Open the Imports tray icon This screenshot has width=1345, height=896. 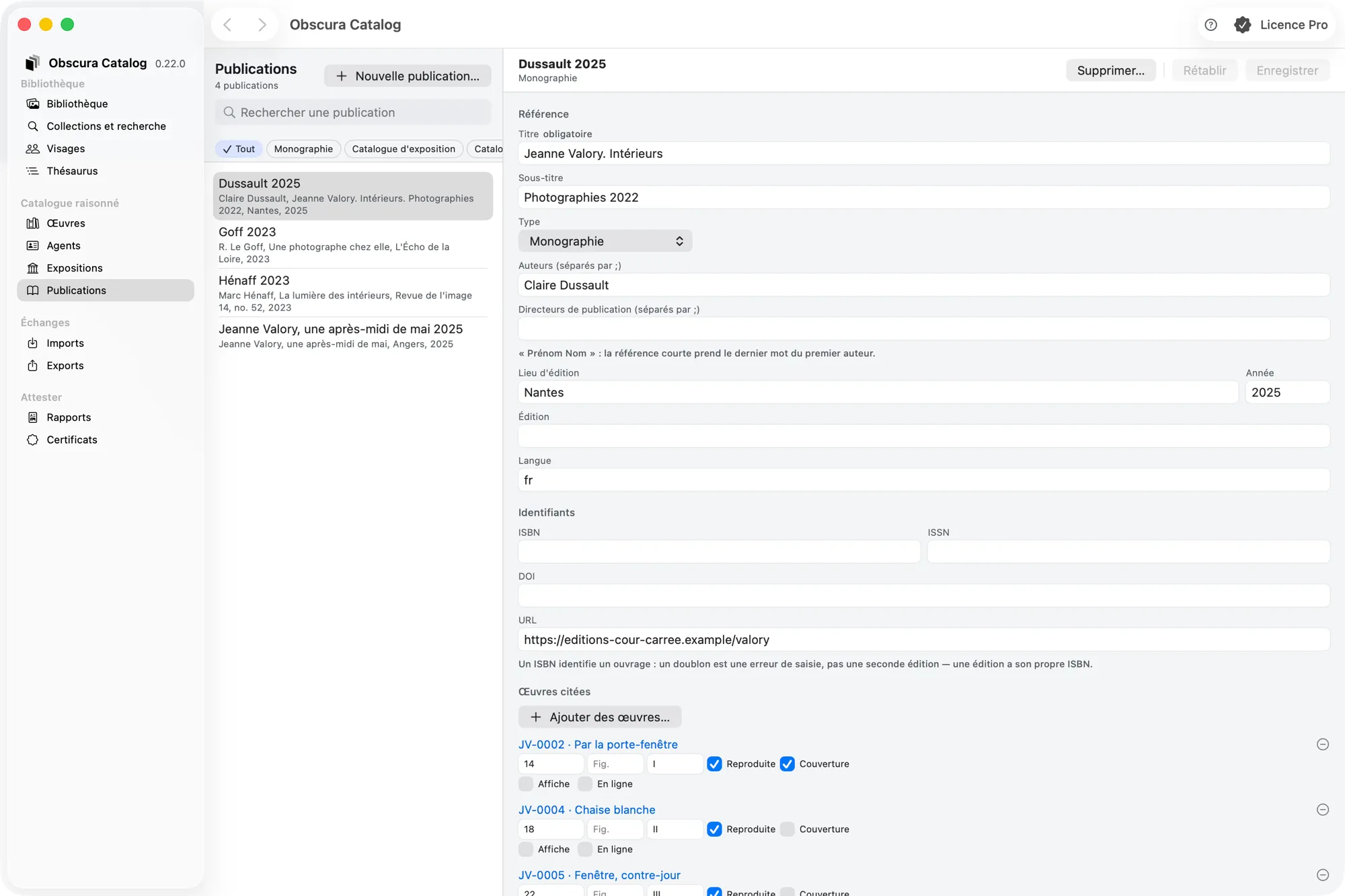[x=32, y=343]
